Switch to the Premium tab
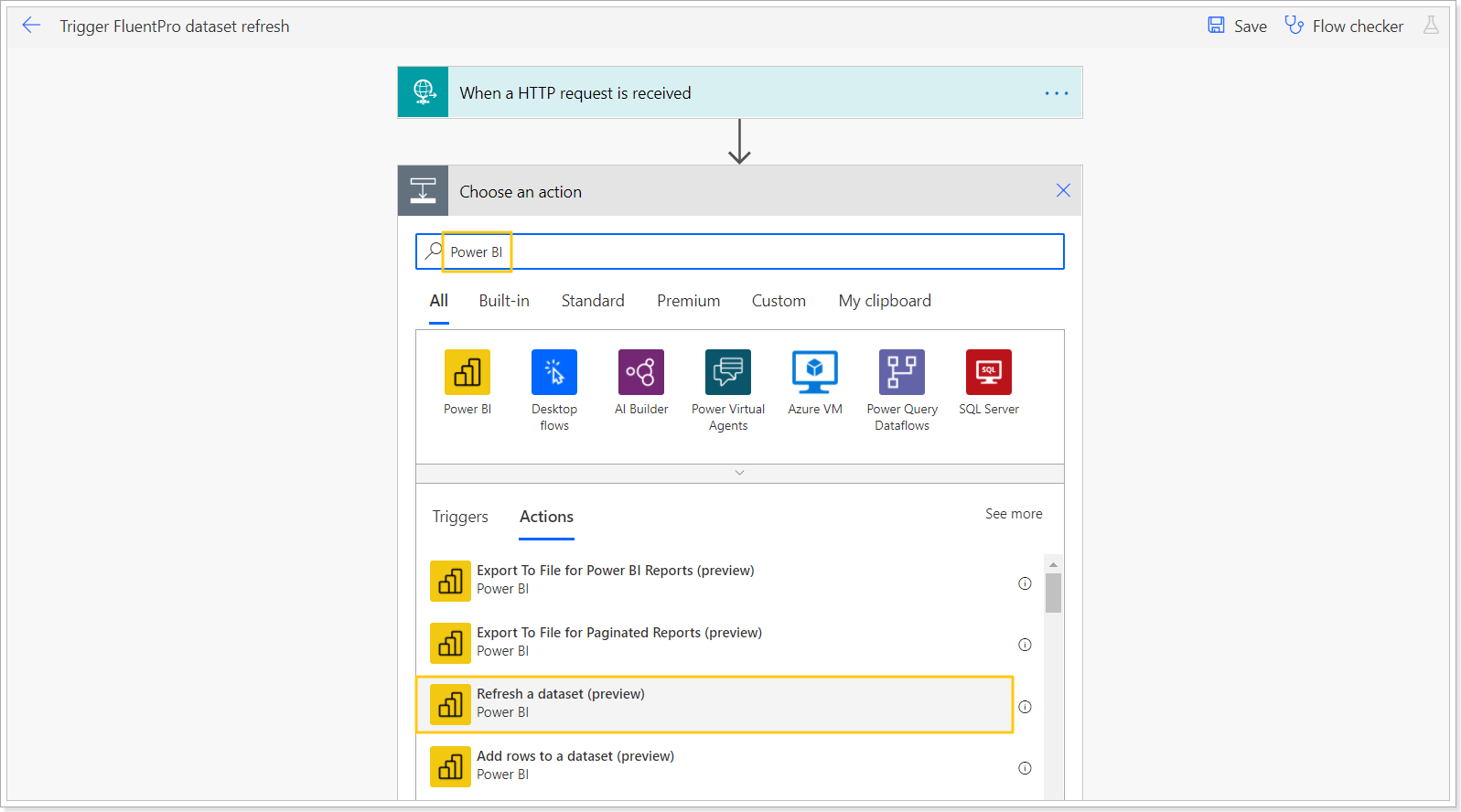This screenshot has width=1461, height=812. (688, 301)
